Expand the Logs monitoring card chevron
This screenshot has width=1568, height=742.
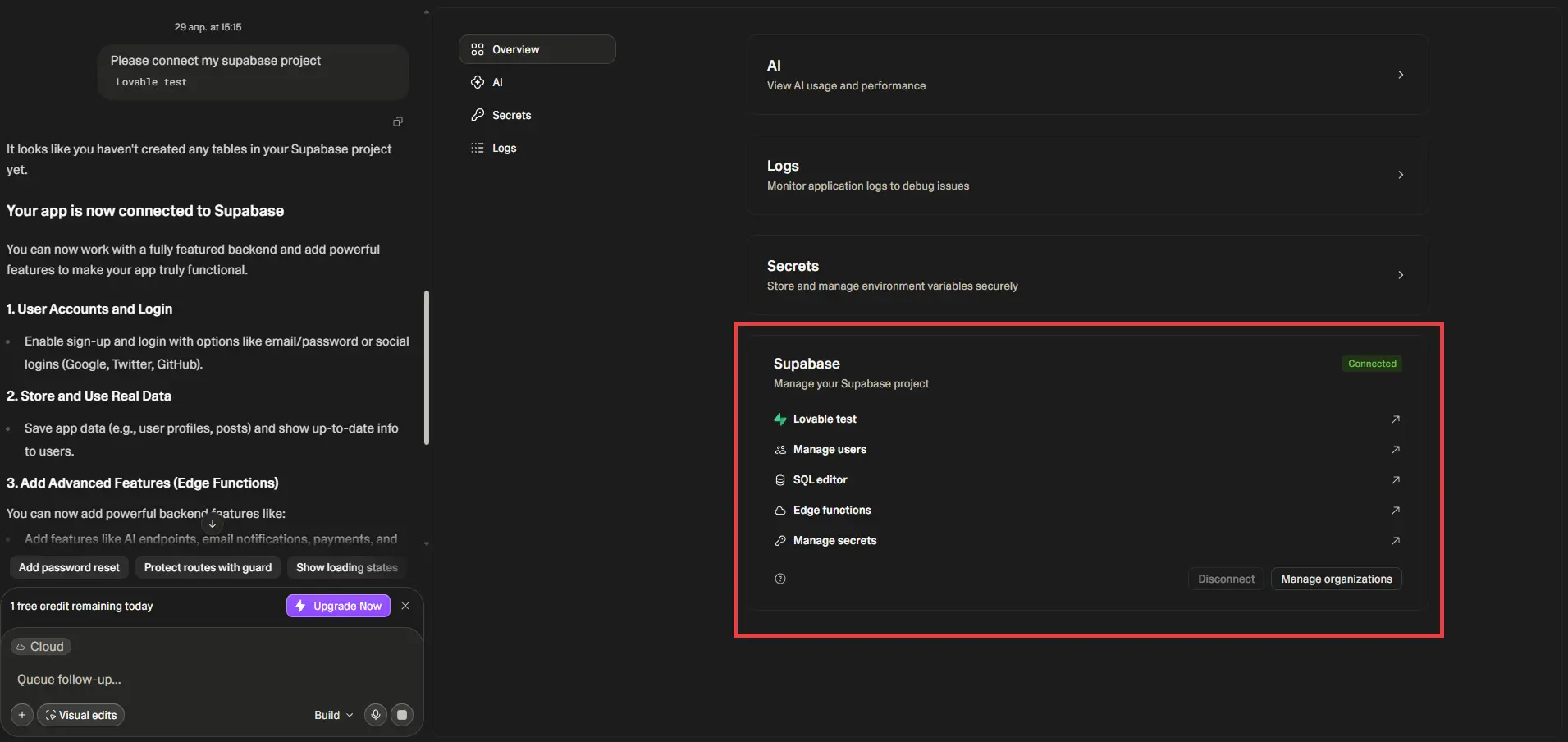tap(1401, 175)
